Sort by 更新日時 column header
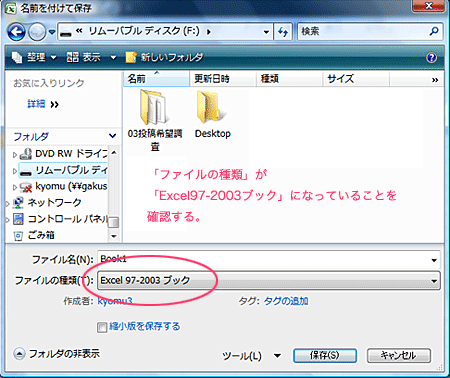This screenshot has height=378, width=450. pos(223,79)
